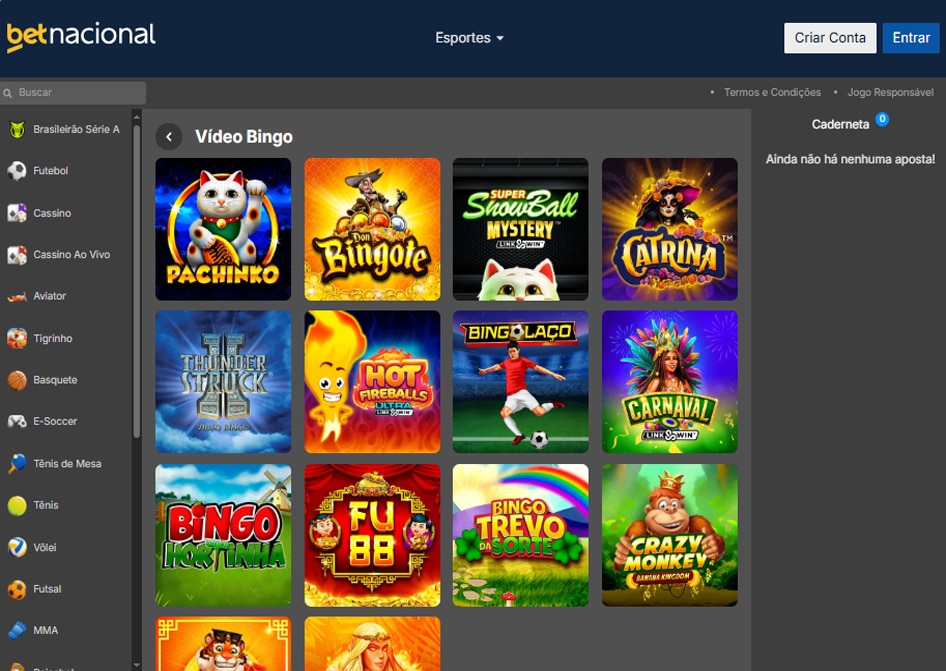
Task: Click the Entrar login button
Action: pos(910,38)
